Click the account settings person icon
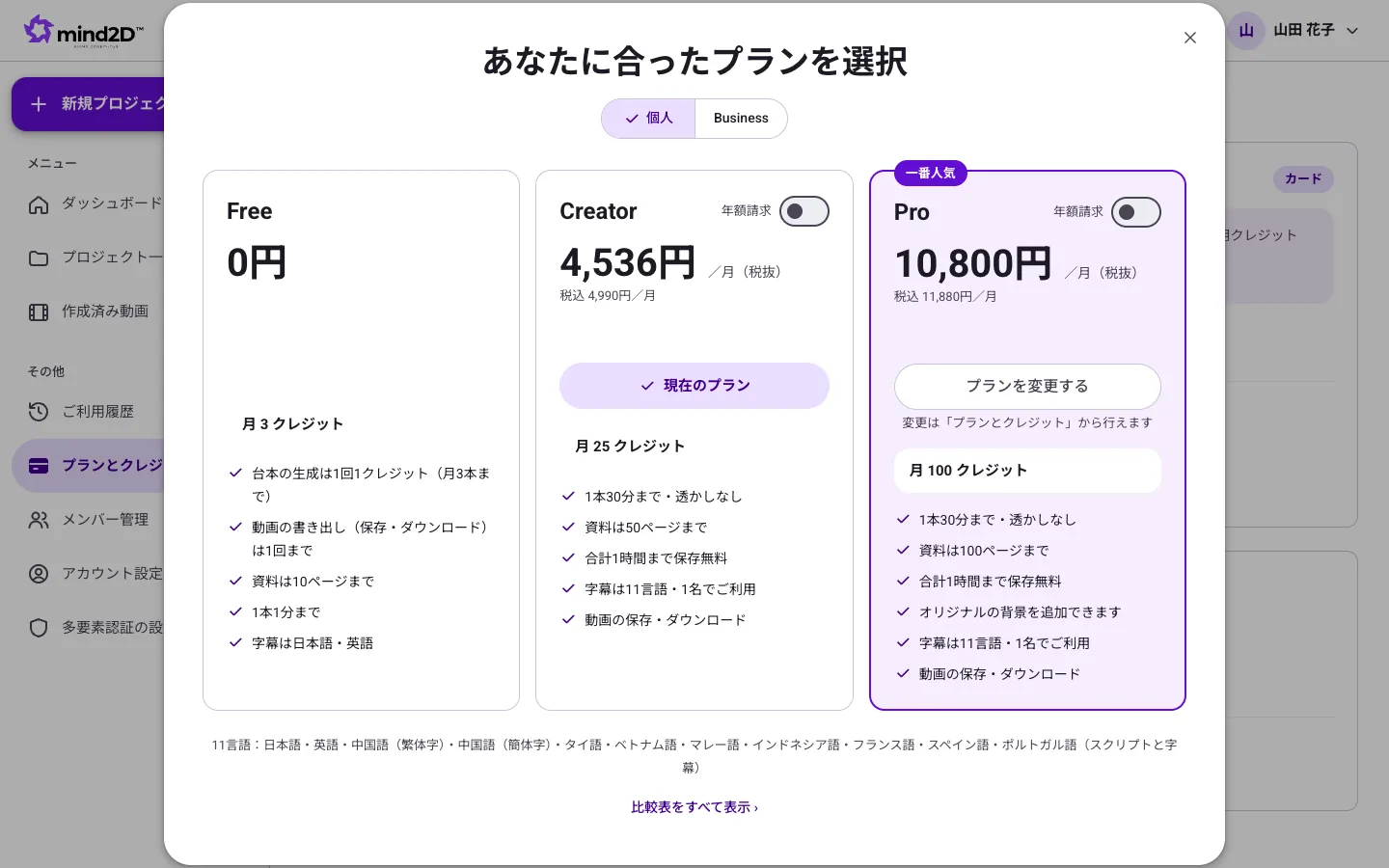 coord(39,575)
